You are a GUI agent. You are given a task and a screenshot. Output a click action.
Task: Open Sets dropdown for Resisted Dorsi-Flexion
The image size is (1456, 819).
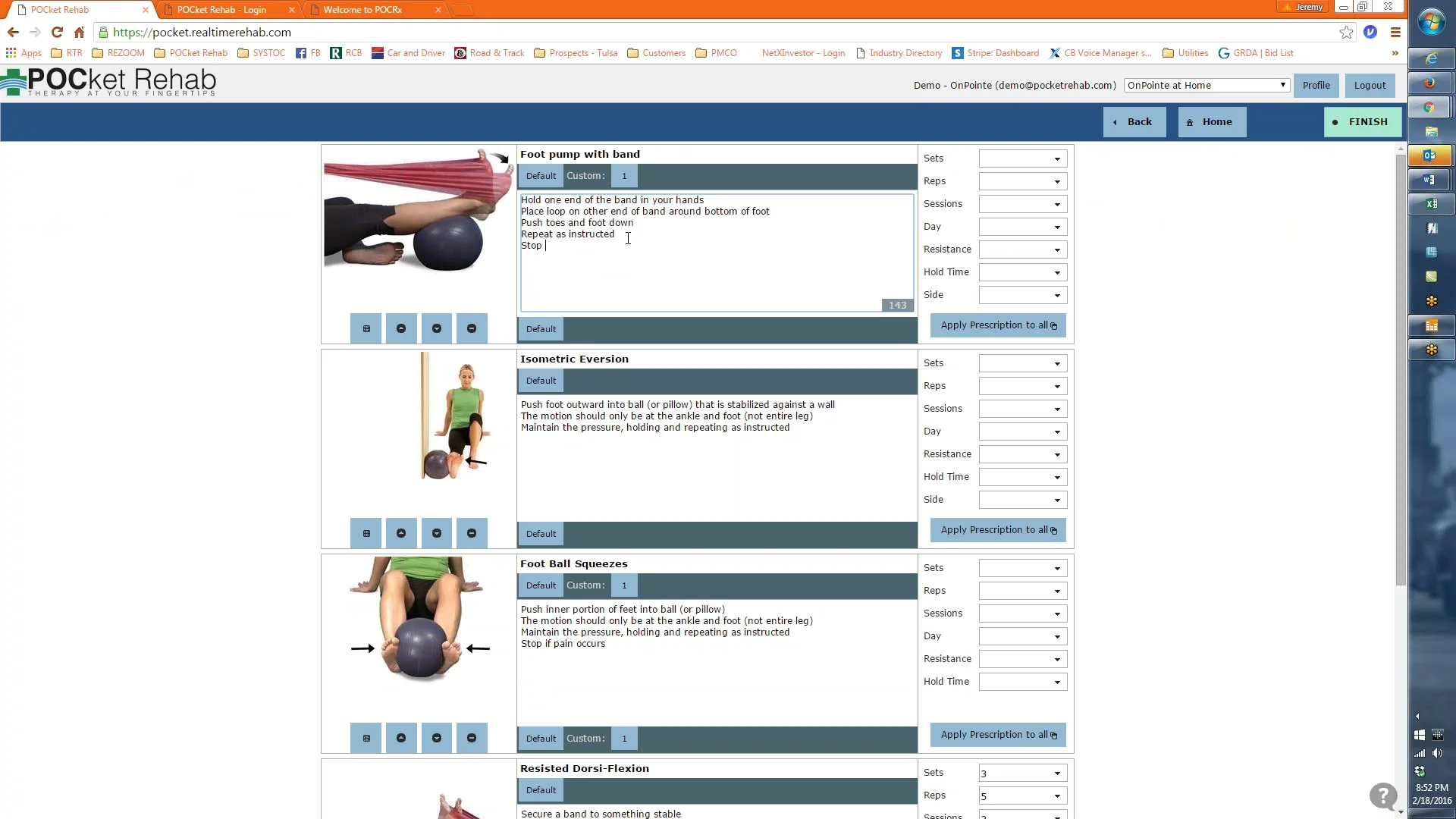1023,773
